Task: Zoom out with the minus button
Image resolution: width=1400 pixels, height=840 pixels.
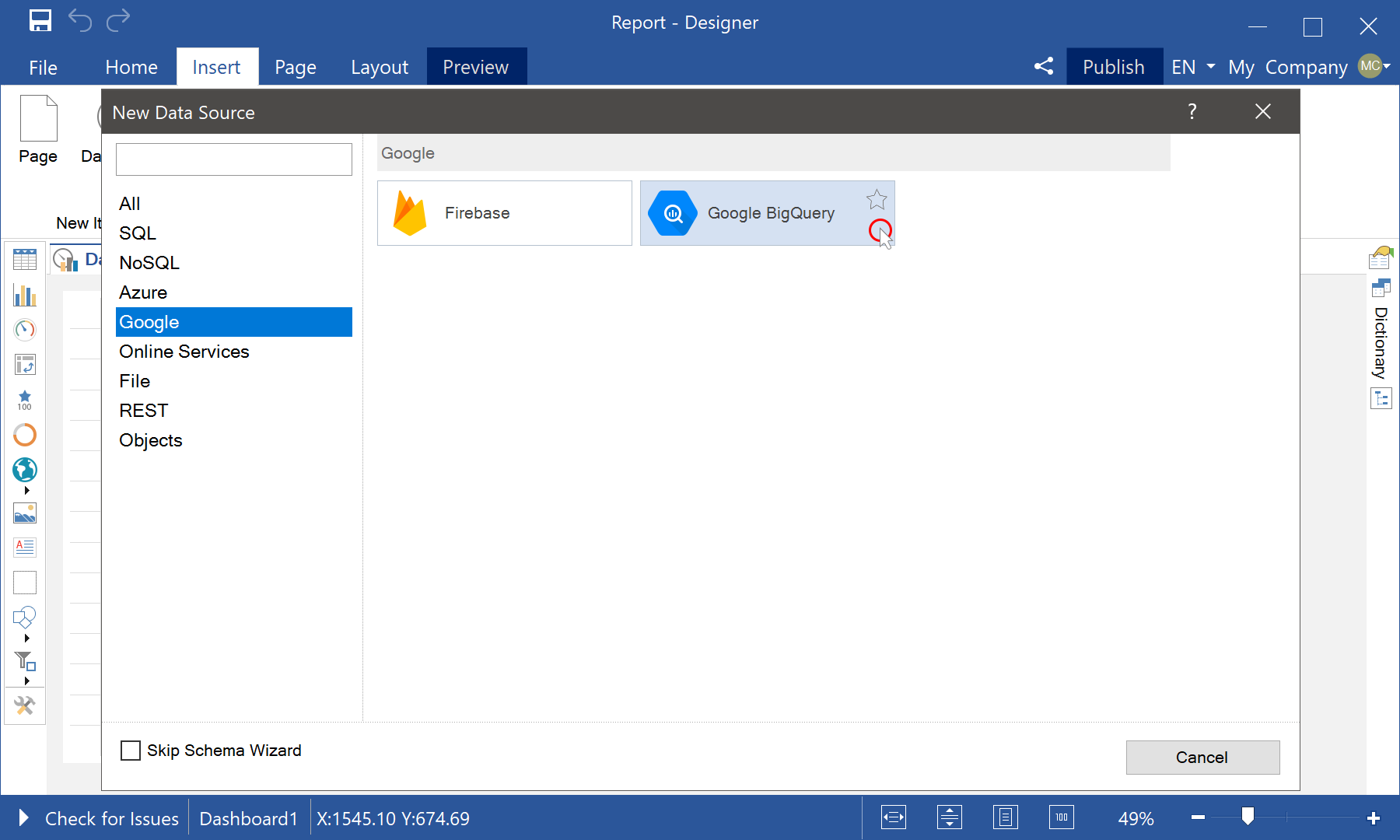Action: (x=1198, y=817)
